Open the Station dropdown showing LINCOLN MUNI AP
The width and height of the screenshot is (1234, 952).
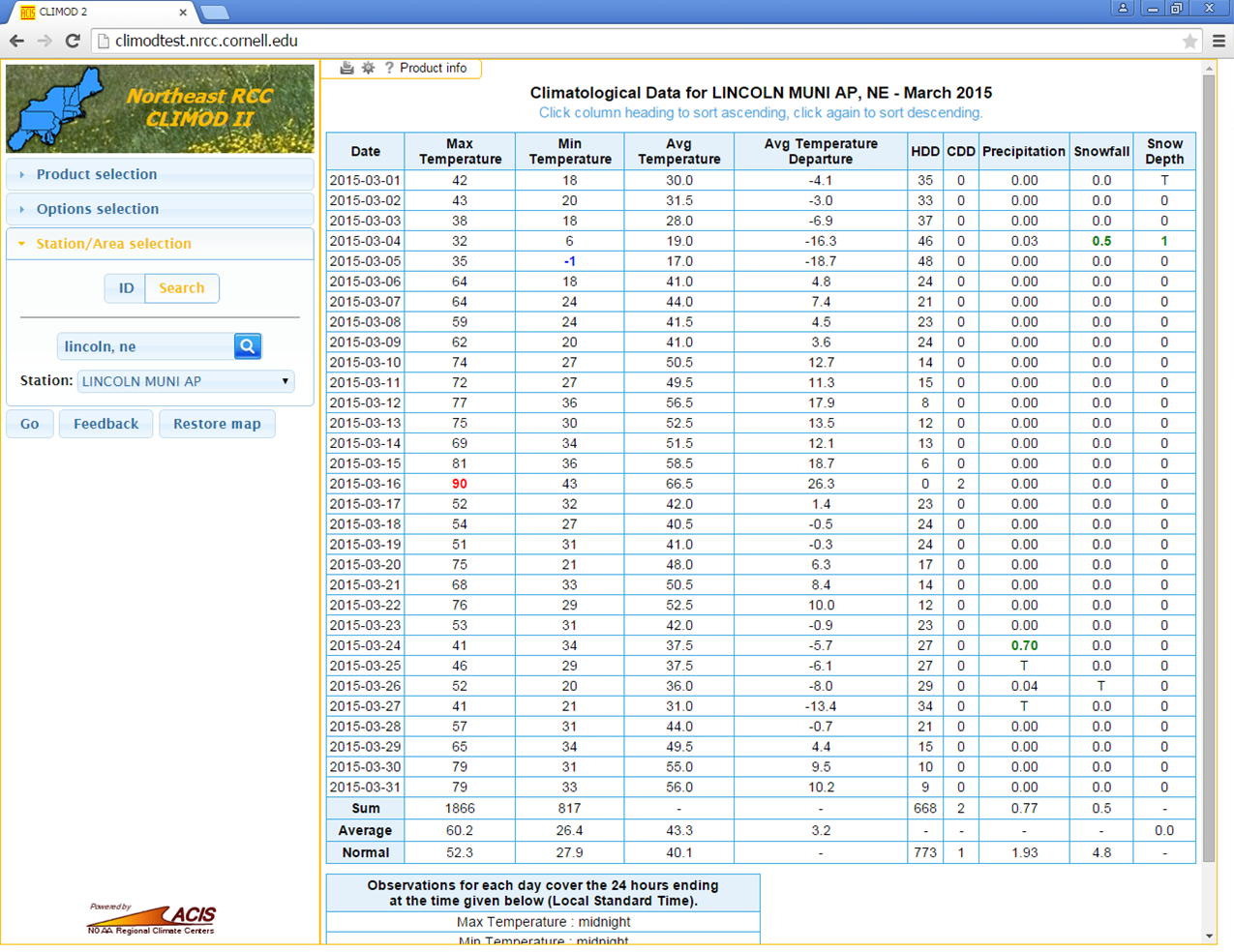coord(186,381)
